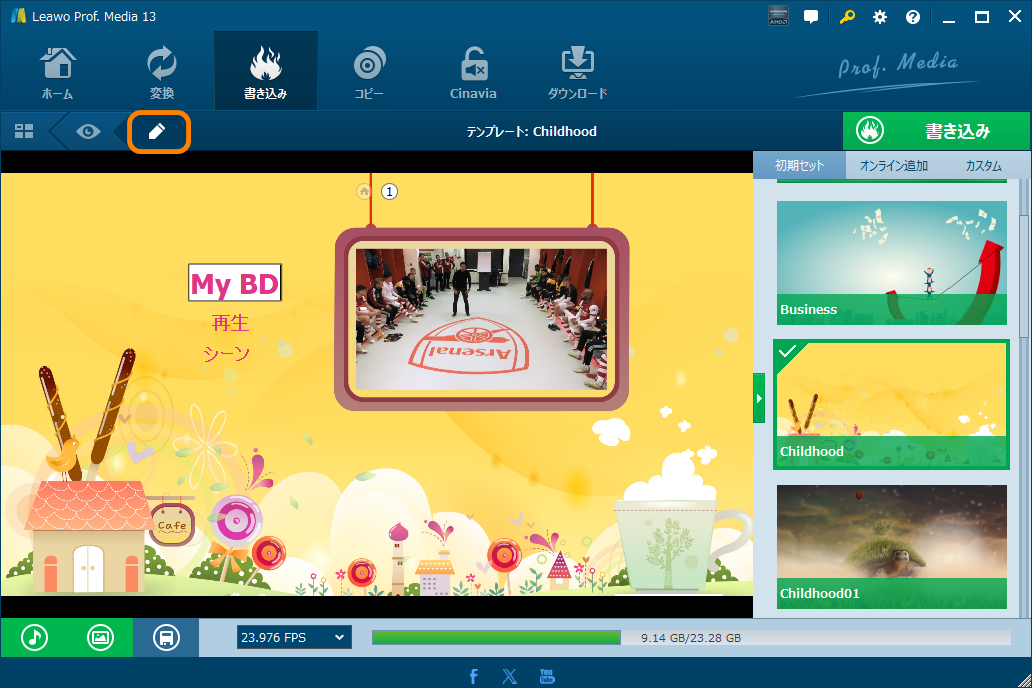Switch to the オンライン追加 tab
This screenshot has width=1032, height=688.
click(x=893, y=165)
